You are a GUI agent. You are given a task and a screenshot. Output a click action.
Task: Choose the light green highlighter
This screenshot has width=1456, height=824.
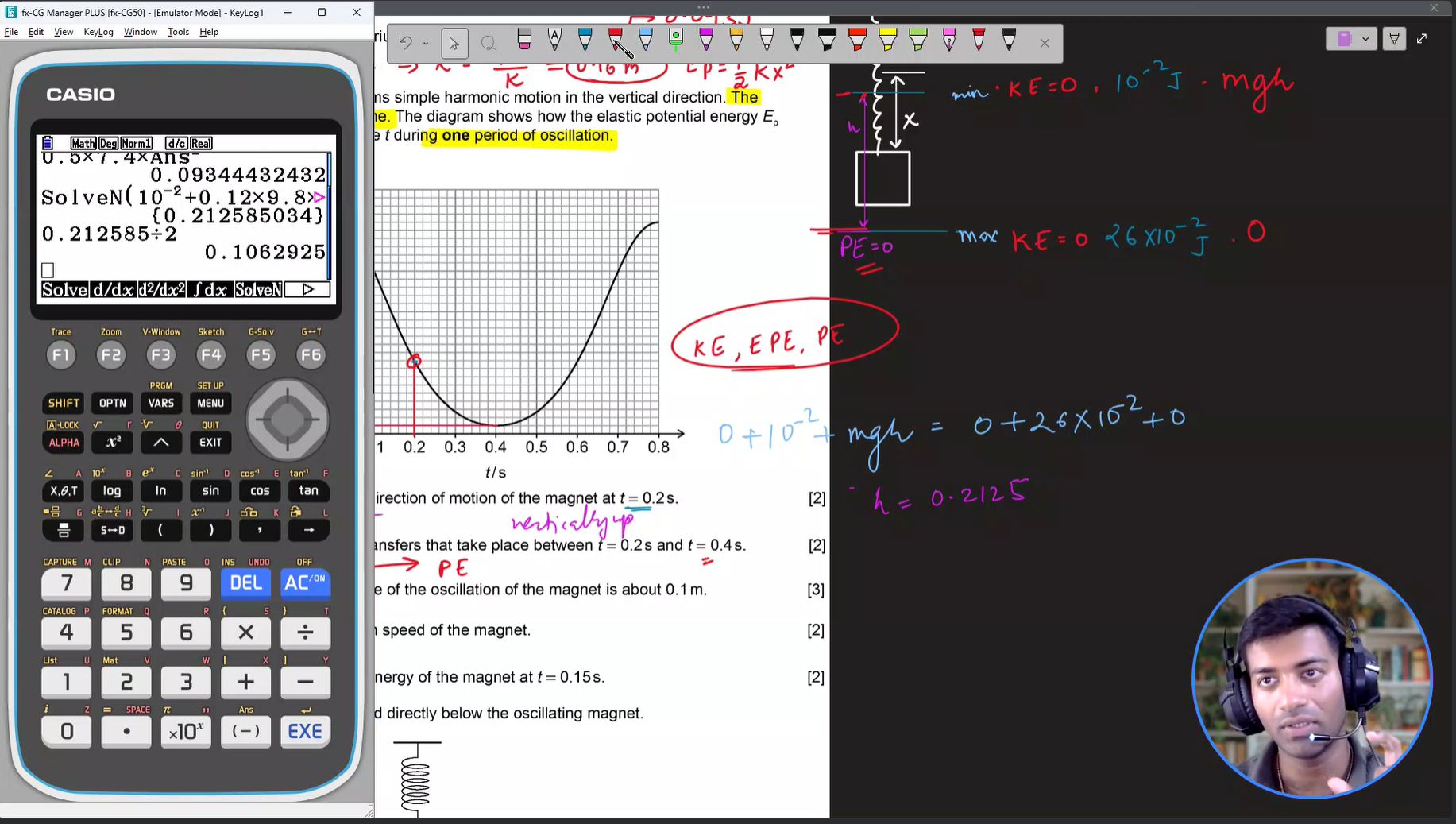[x=918, y=40]
